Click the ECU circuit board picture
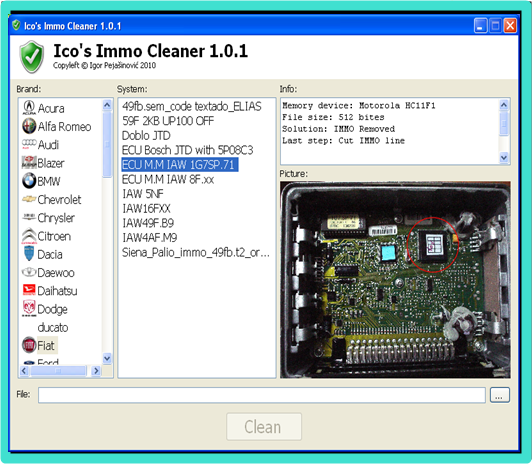Viewport: 532px width, 464px height. pyautogui.click(x=395, y=280)
